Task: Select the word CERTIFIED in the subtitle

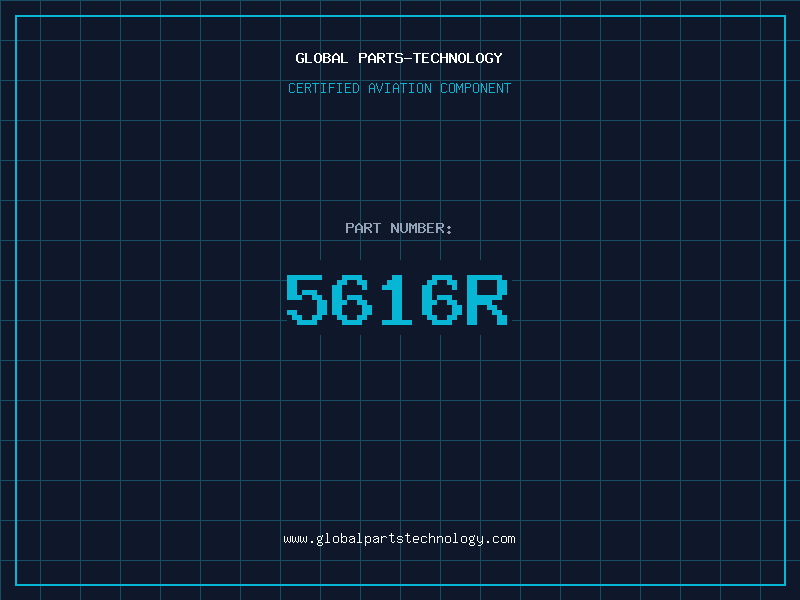Action: point(324,89)
